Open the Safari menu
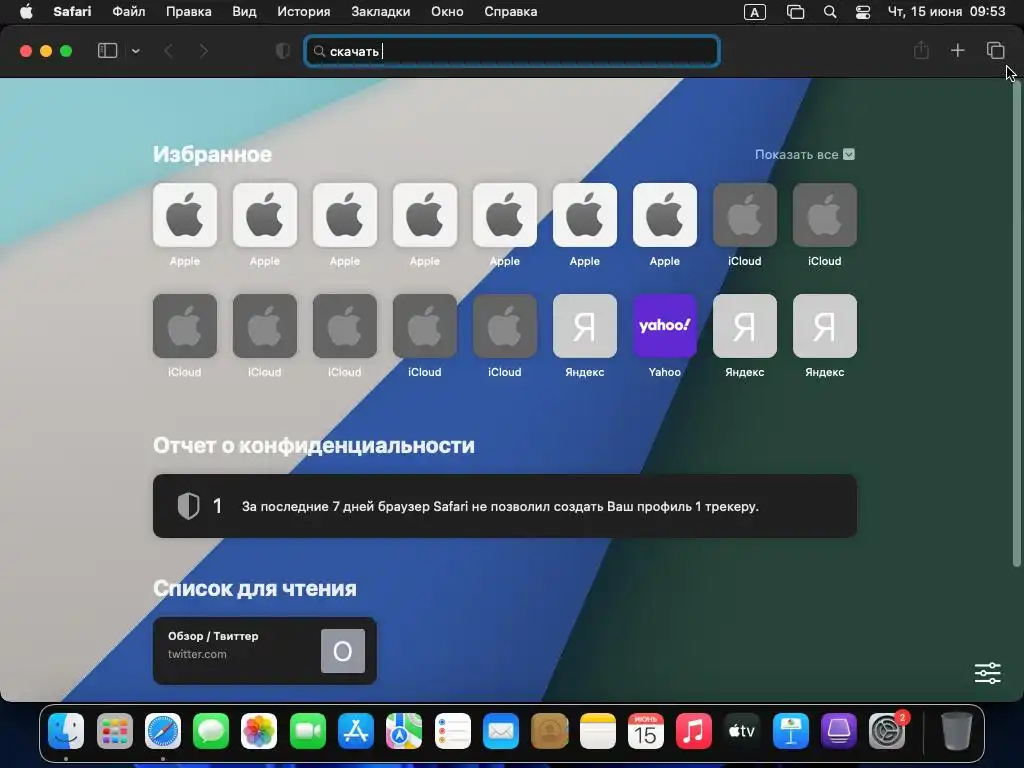This screenshot has height=768, width=1024. 72,12
